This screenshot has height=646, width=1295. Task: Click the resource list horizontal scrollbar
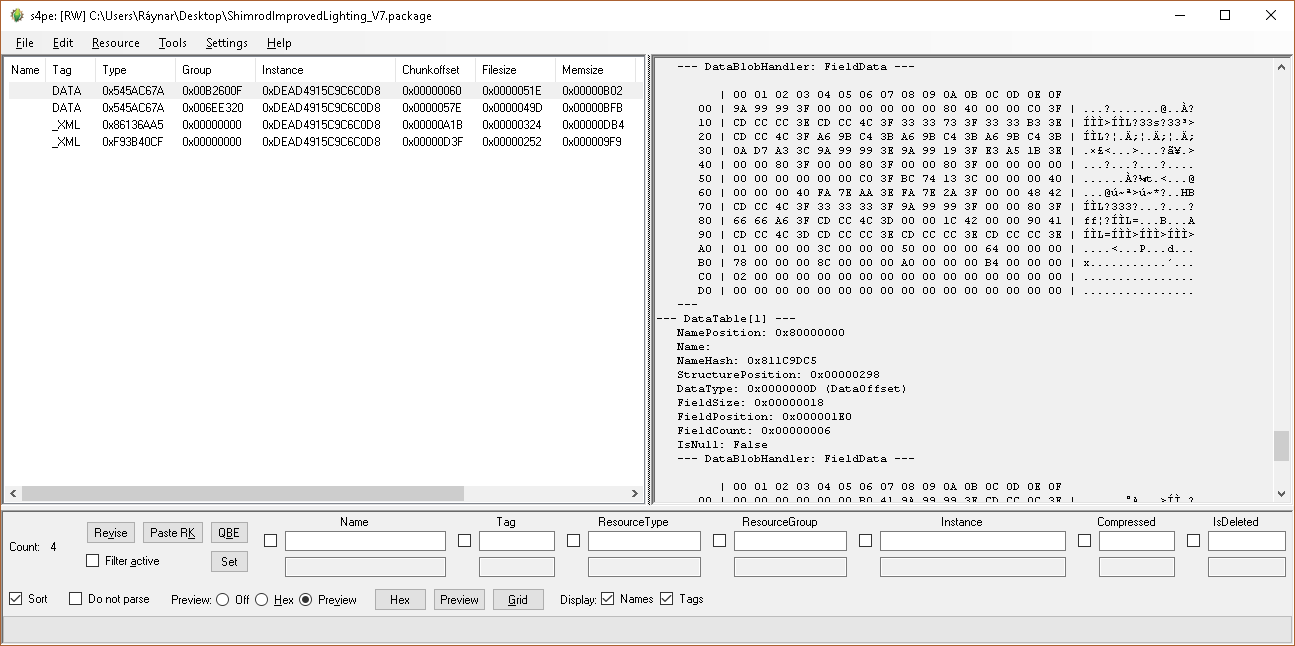tap(243, 493)
